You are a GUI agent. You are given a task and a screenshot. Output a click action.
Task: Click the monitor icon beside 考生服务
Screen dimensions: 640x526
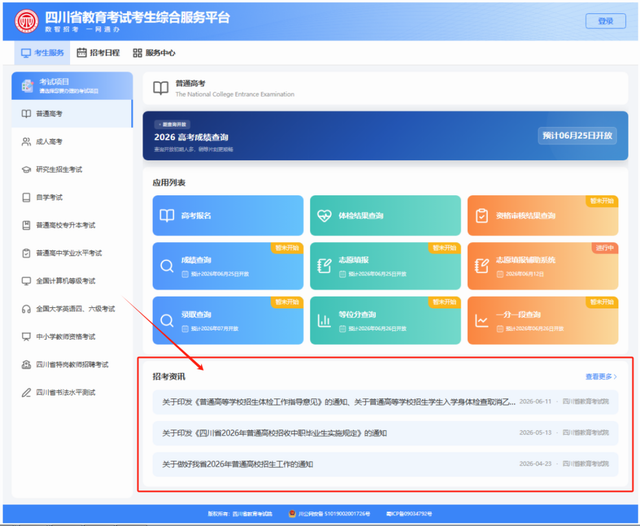point(26,53)
